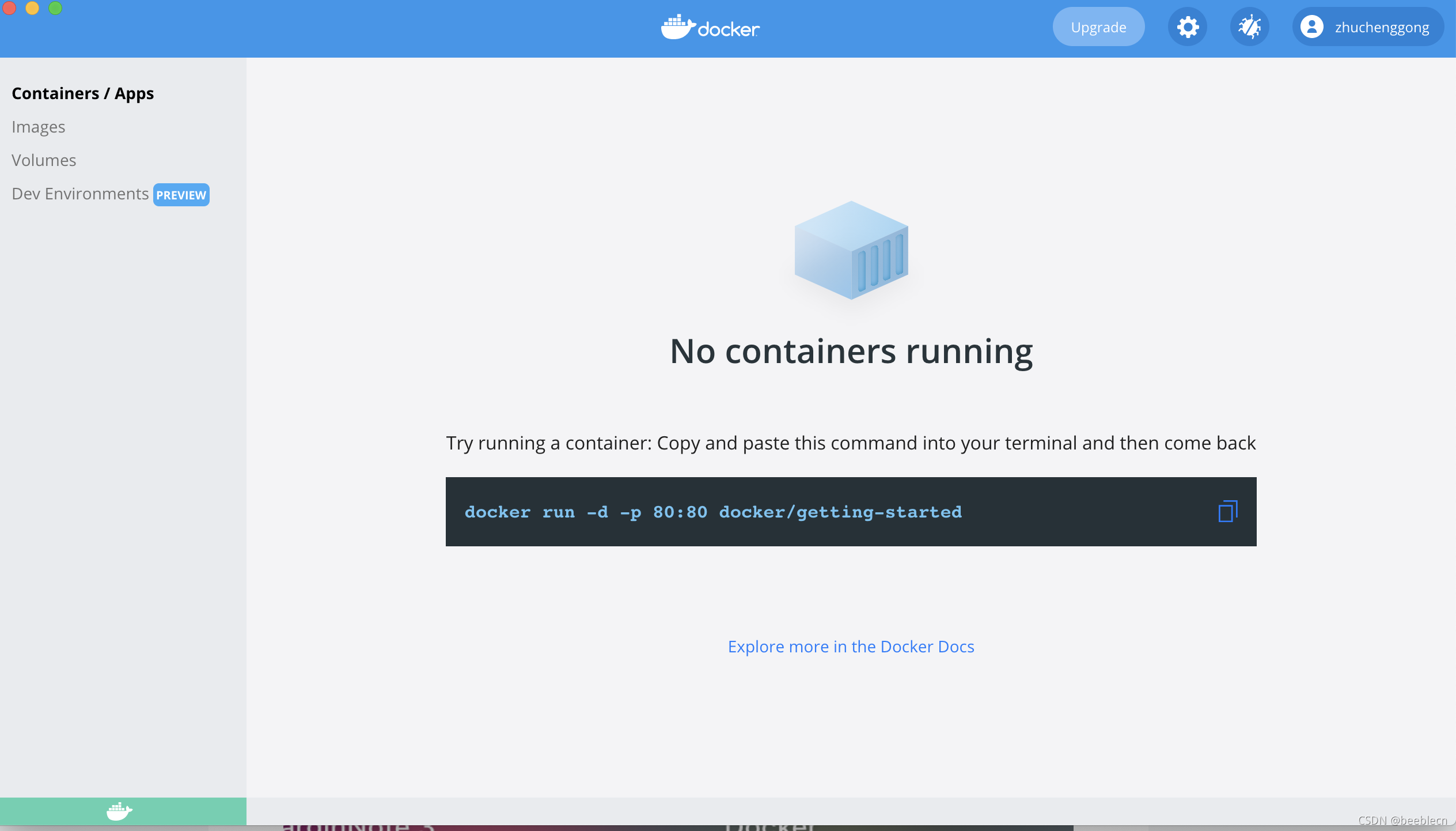The width and height of the screenshot is (1456, 831).
Task: Copy the docker run command icon
Action: coord(1227,511)
